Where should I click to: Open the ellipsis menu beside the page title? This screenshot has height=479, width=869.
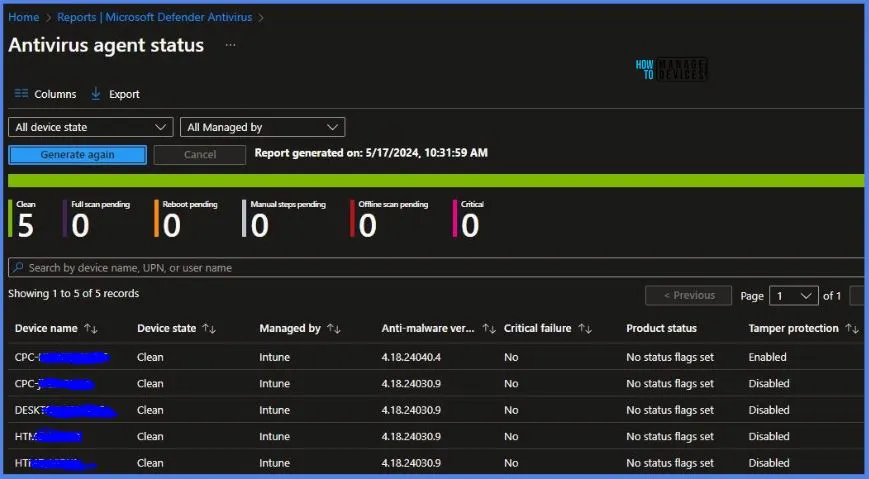point(231,45)
